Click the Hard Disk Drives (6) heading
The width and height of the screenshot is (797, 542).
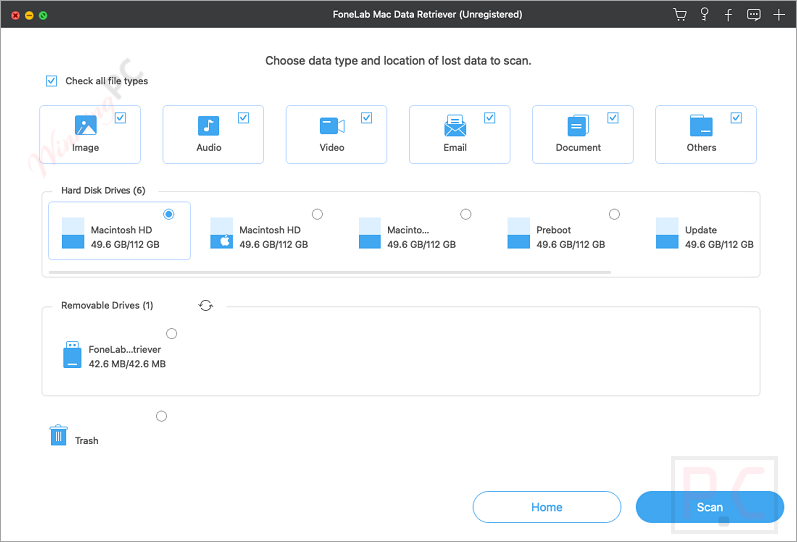pos(103,190)
